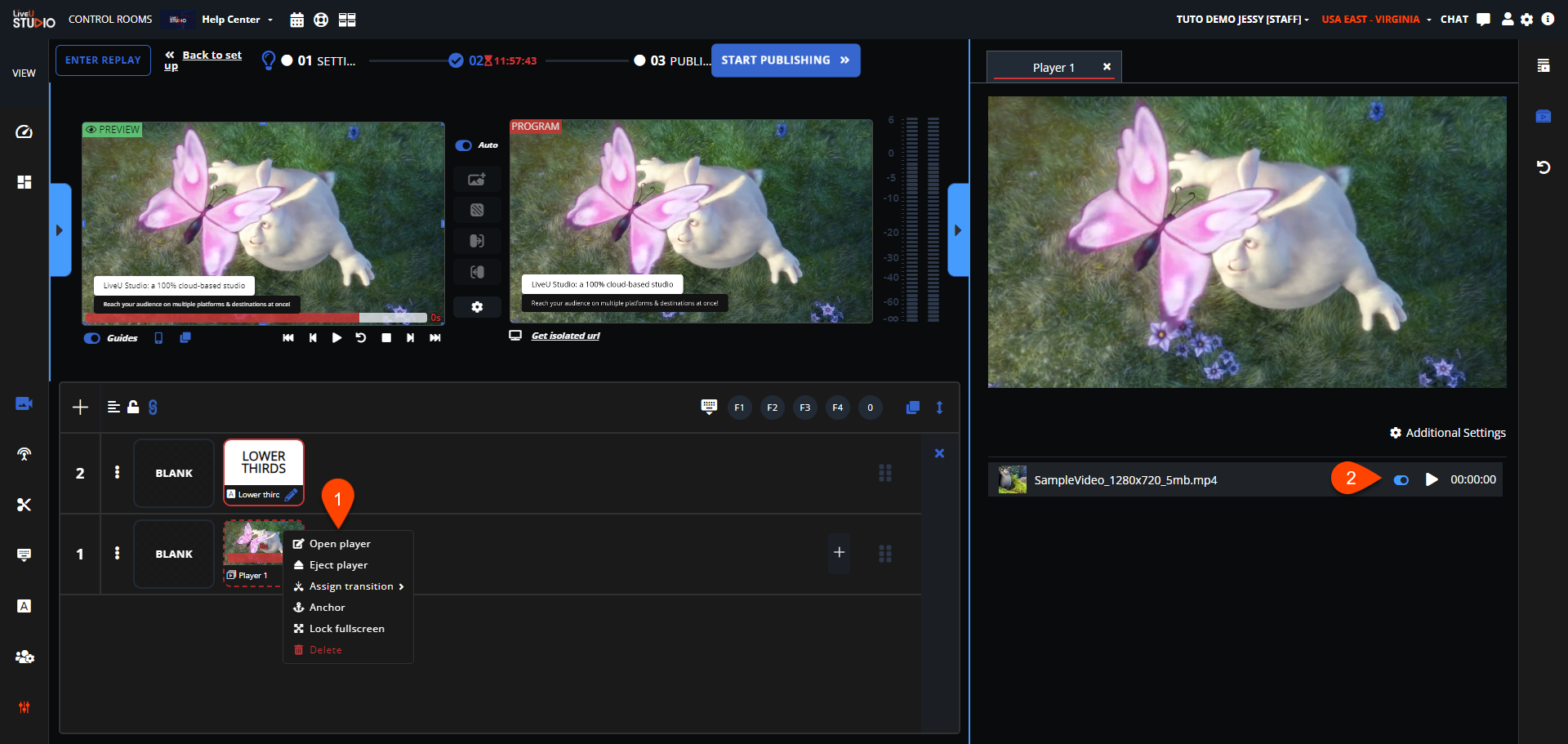Toggle the layers panel vertical expand arrow
The height and width of the screenshot is (744, 1568).
click(939, 408)
